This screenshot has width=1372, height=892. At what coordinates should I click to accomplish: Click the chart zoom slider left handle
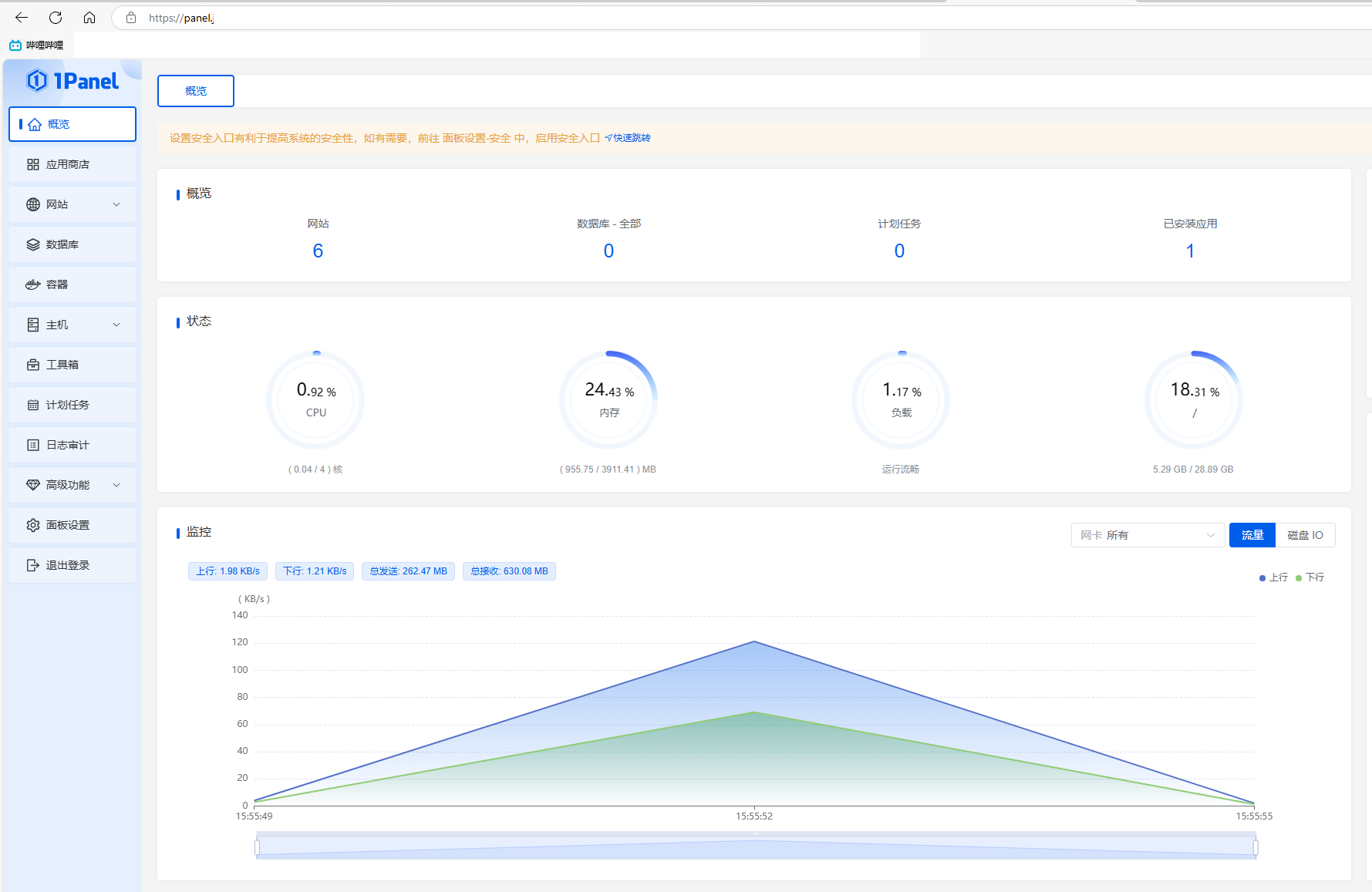coord(257,847)
